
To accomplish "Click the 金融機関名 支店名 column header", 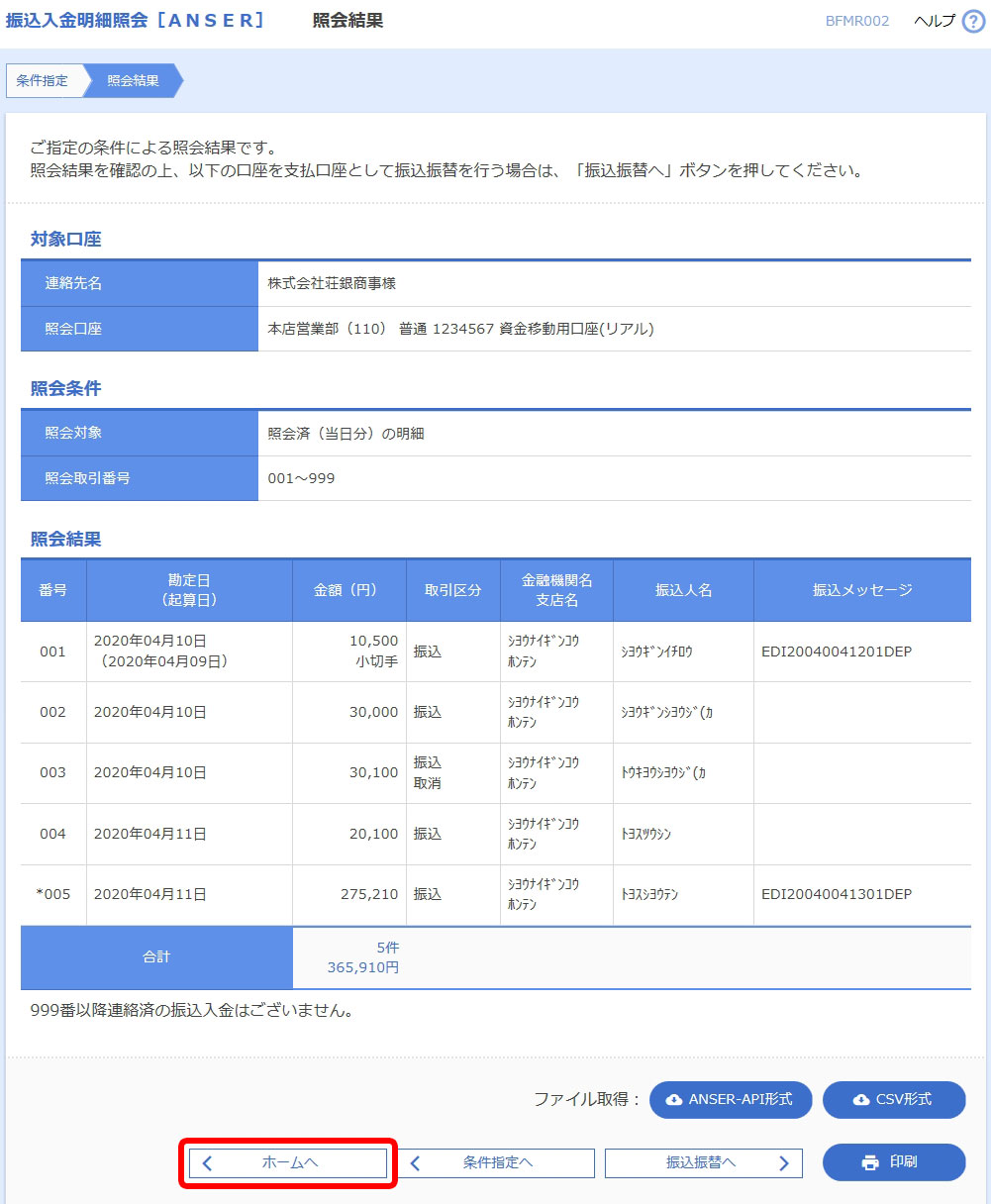I will [557, 590].
